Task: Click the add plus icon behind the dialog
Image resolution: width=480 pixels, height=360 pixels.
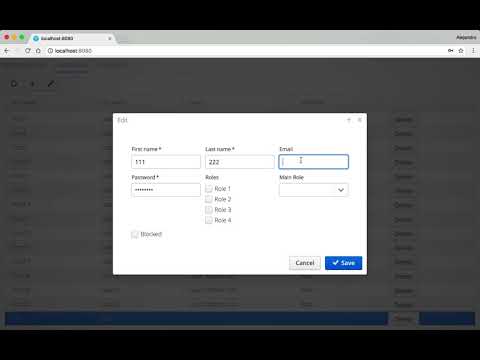Action: [32, 84]
